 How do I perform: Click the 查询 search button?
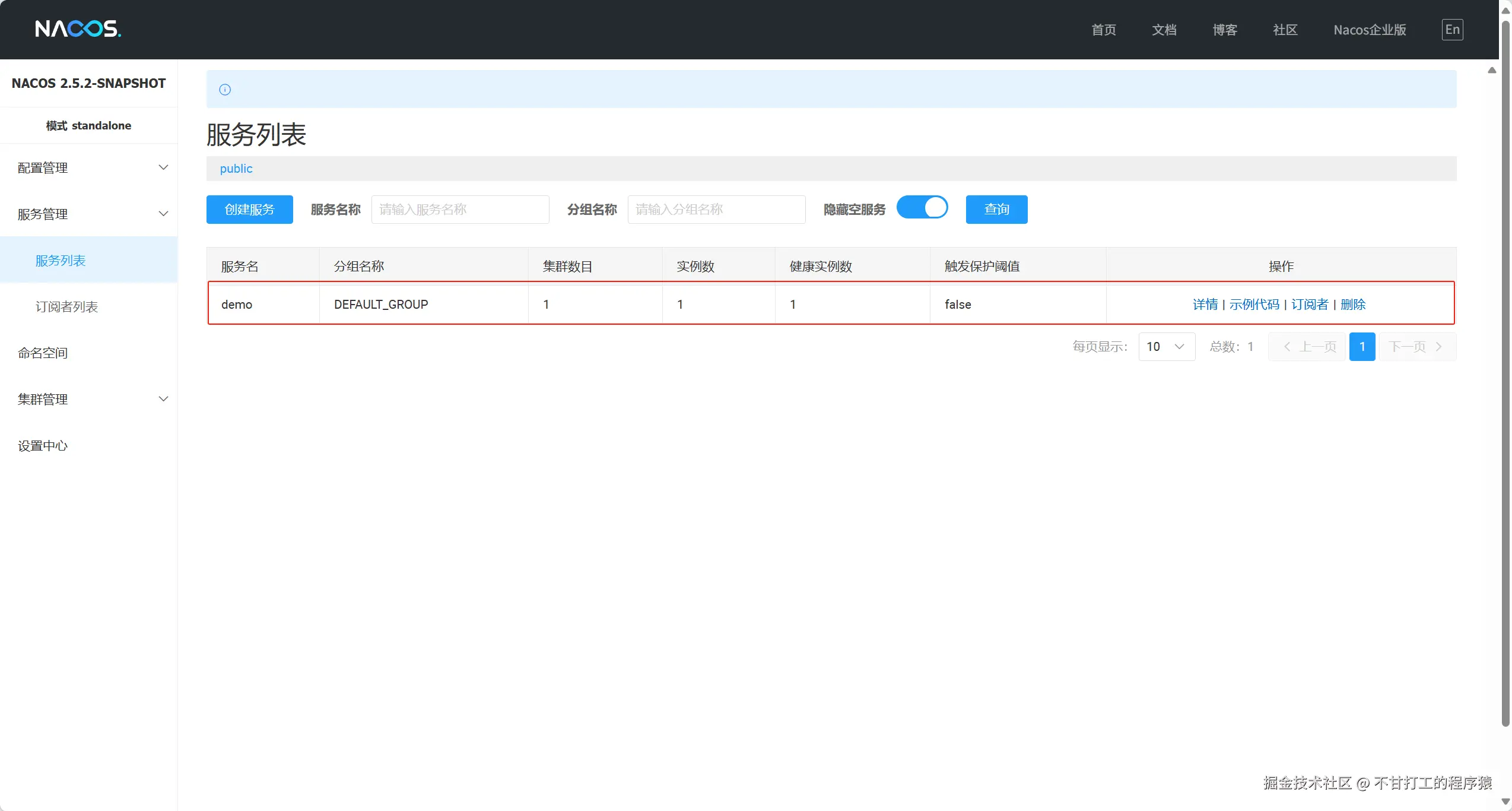[996, 210]
